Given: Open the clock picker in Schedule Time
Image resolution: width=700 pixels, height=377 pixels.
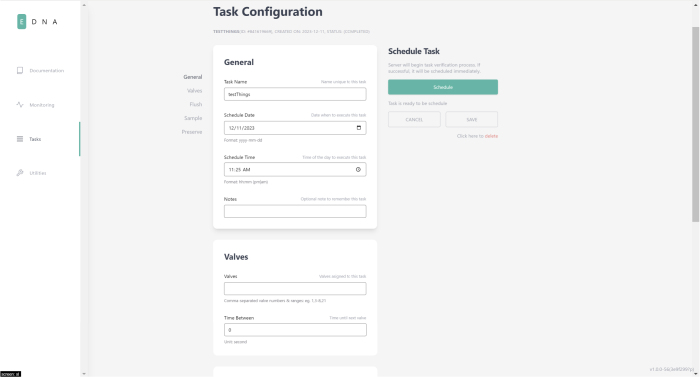Looking at the screenshot, I should point(358,169).
